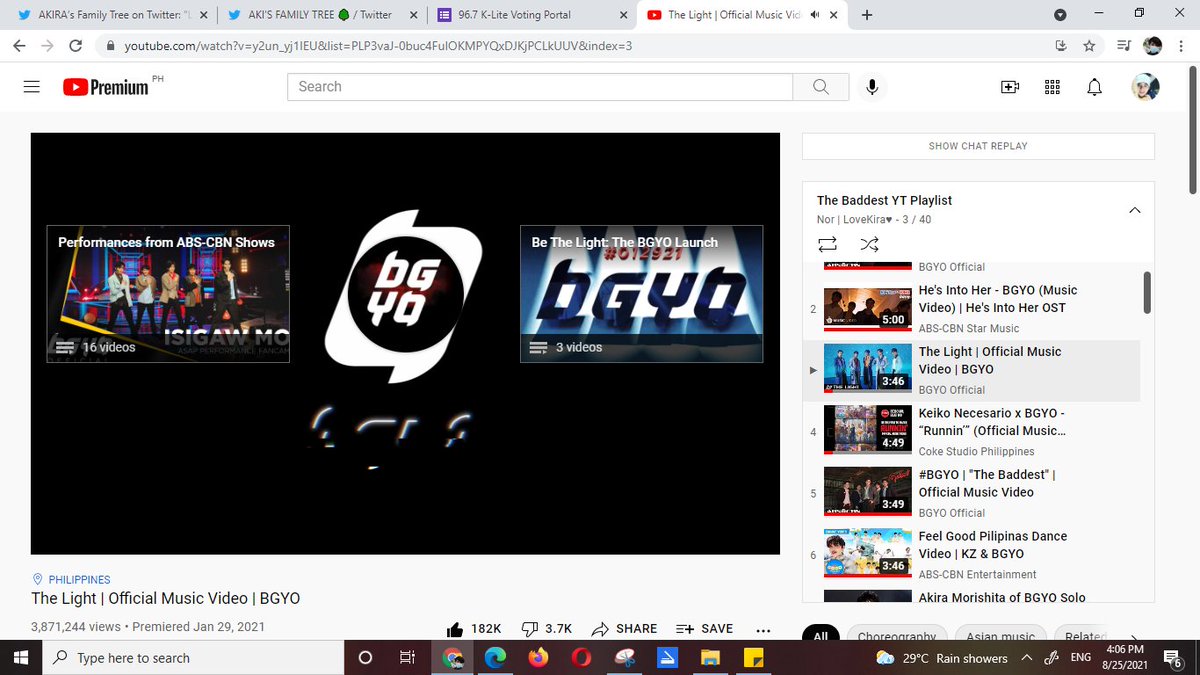Image resolution: width=1200 pixels, height=675 pixels.
Task: Open a new browser tab
Action: point(866,15)
